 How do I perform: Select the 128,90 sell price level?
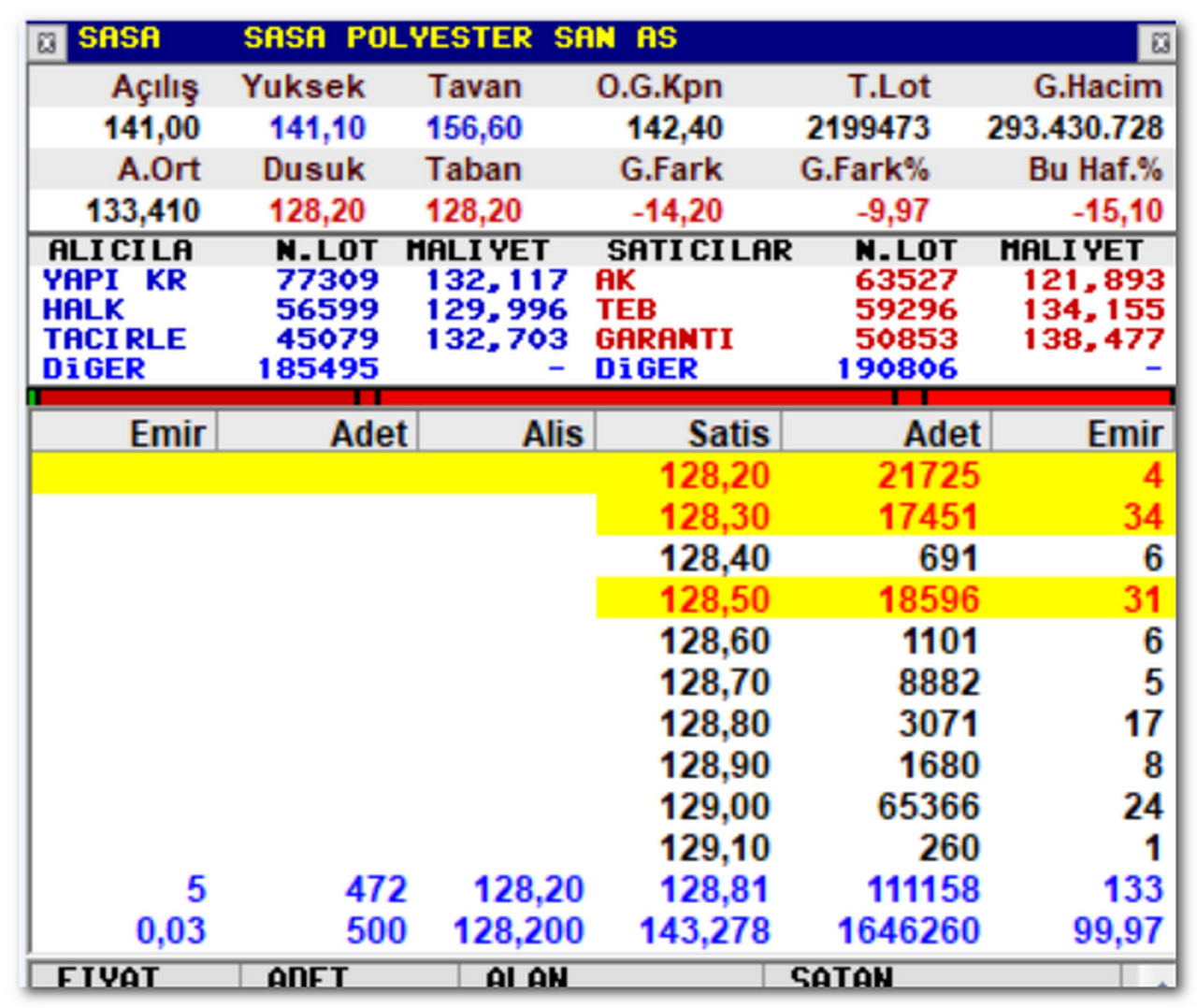885,765
